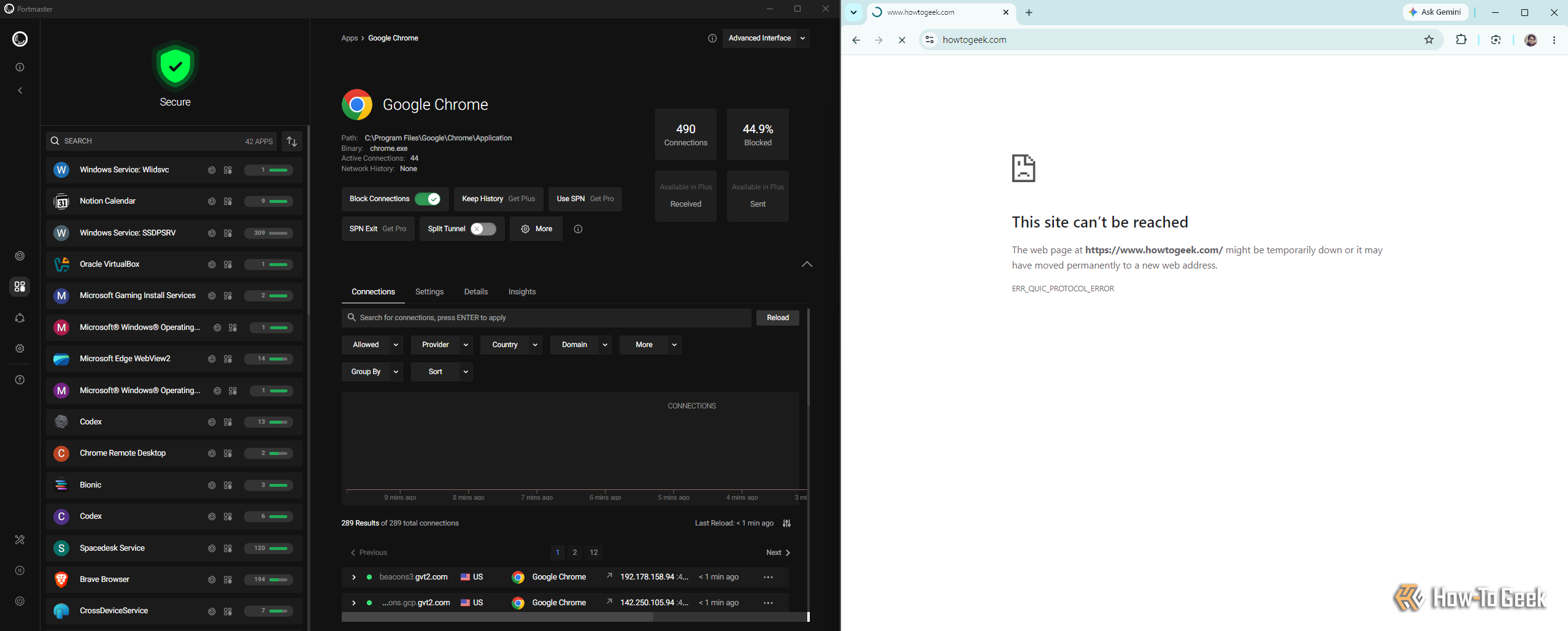The width and height of the screenshot is (1568, 631).
Task: Open global settings gear in the sidebar
Action: tap(20, 348)
